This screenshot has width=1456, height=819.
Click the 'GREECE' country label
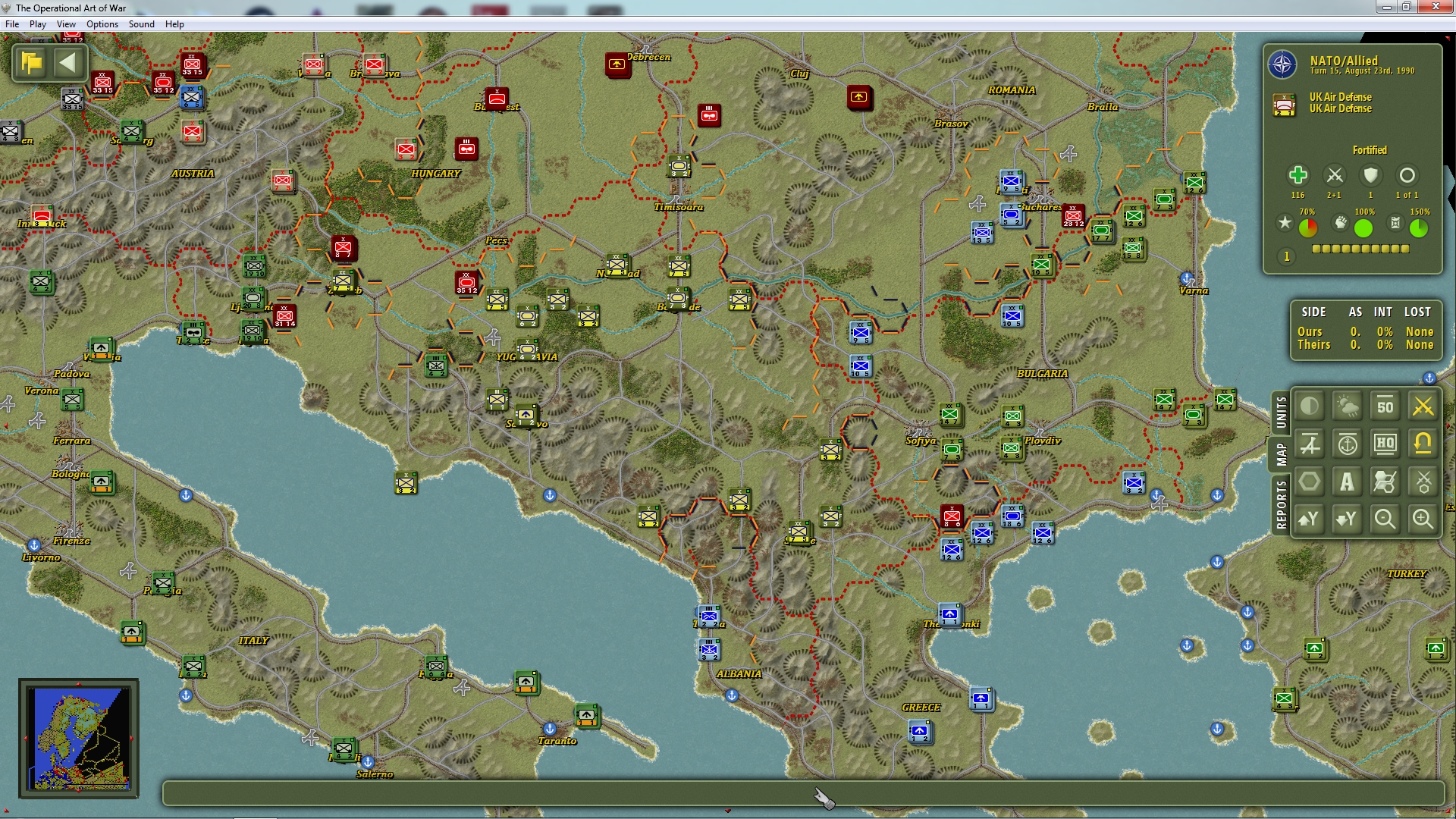click(921, 708)
